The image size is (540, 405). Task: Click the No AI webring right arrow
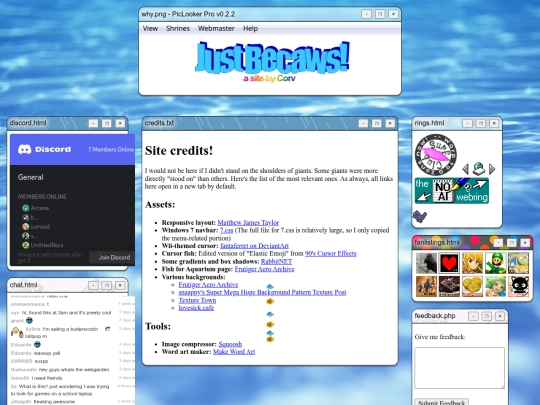pyautogui.click(x=480, y=185)
